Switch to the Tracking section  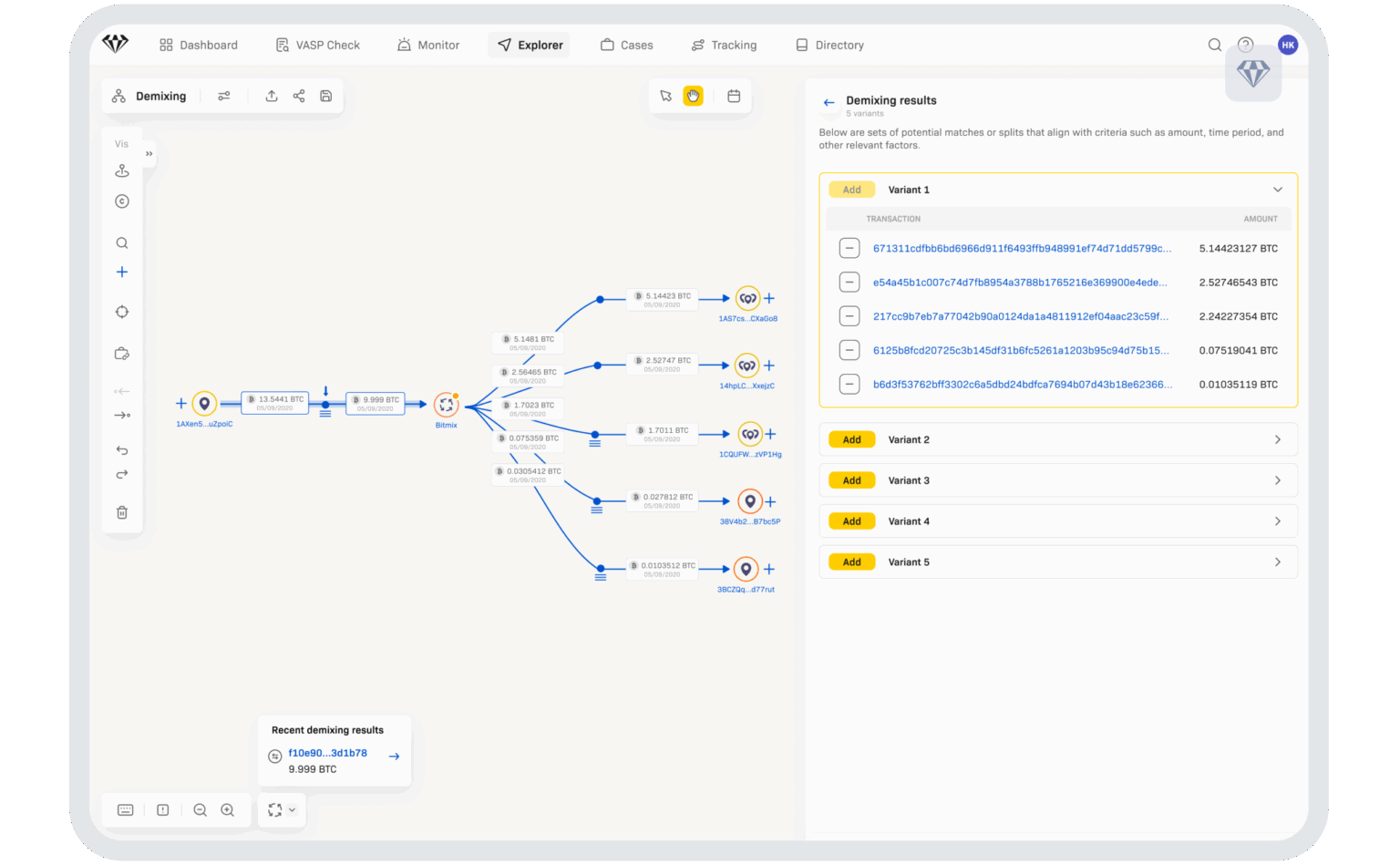pos(725,45)
